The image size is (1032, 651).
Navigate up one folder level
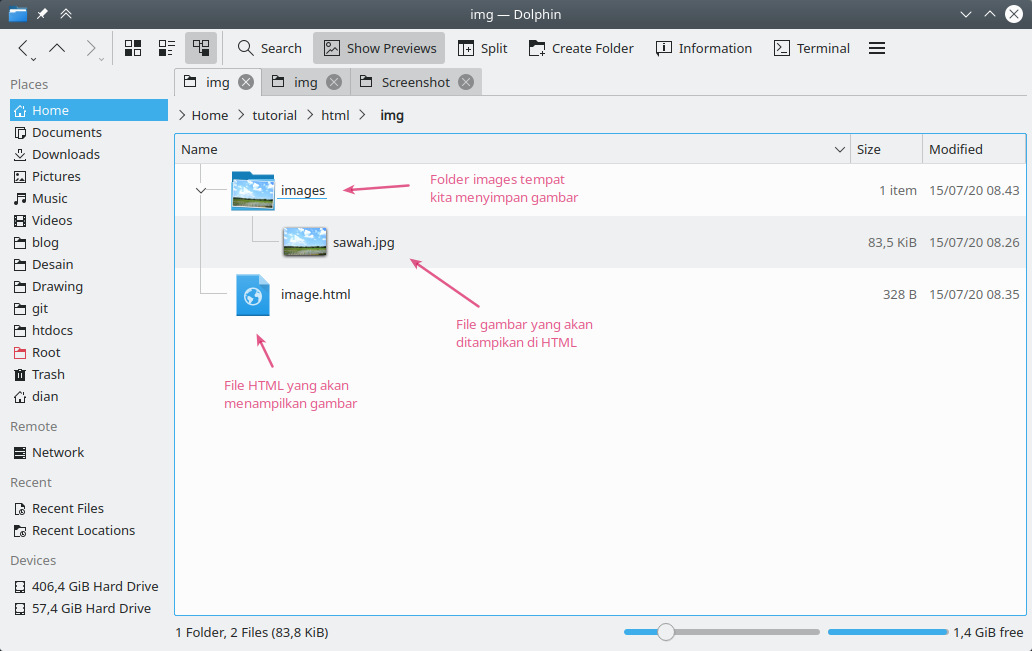tap(57, 47)
